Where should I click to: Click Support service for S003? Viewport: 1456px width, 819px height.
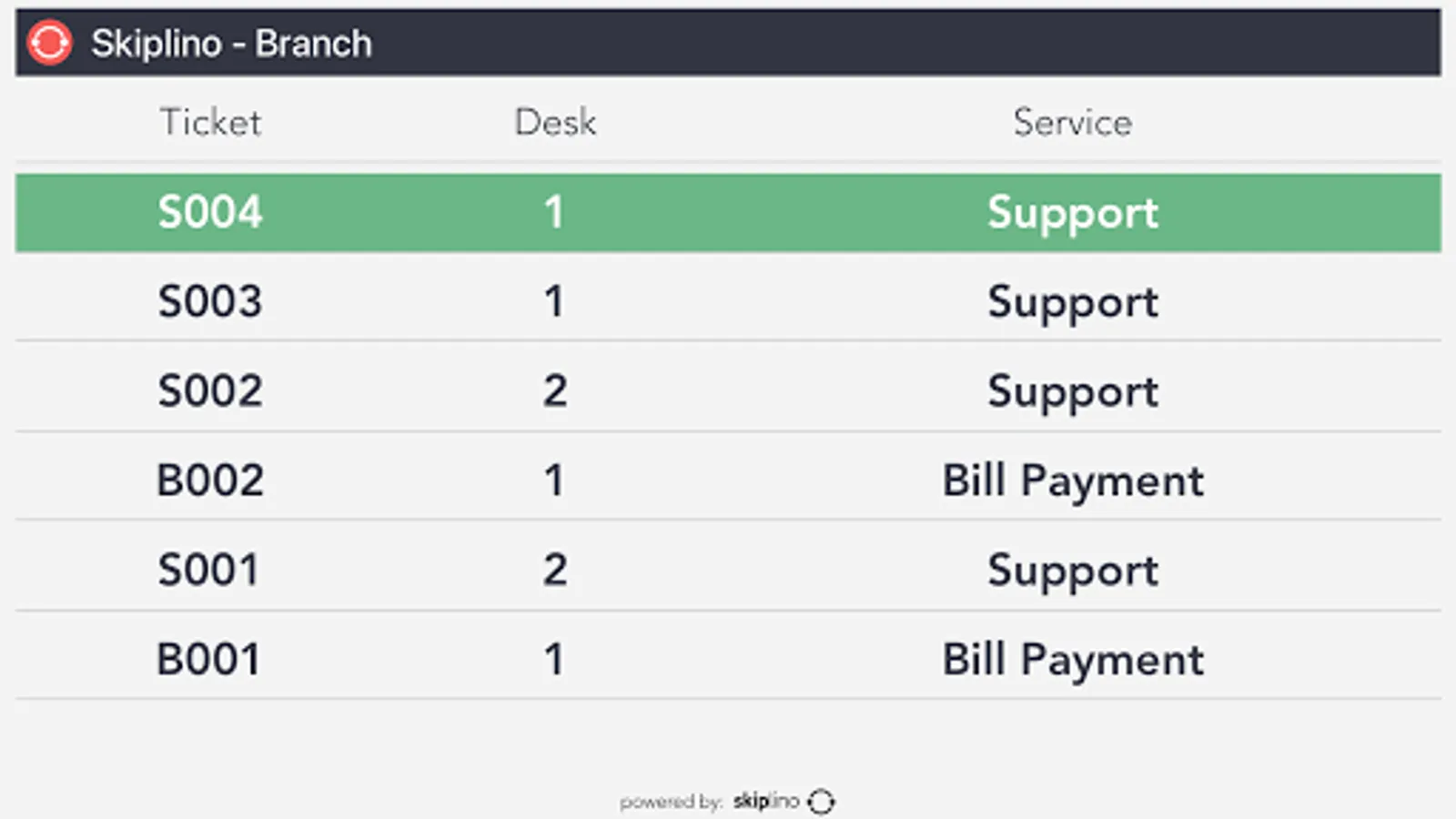1073,301
